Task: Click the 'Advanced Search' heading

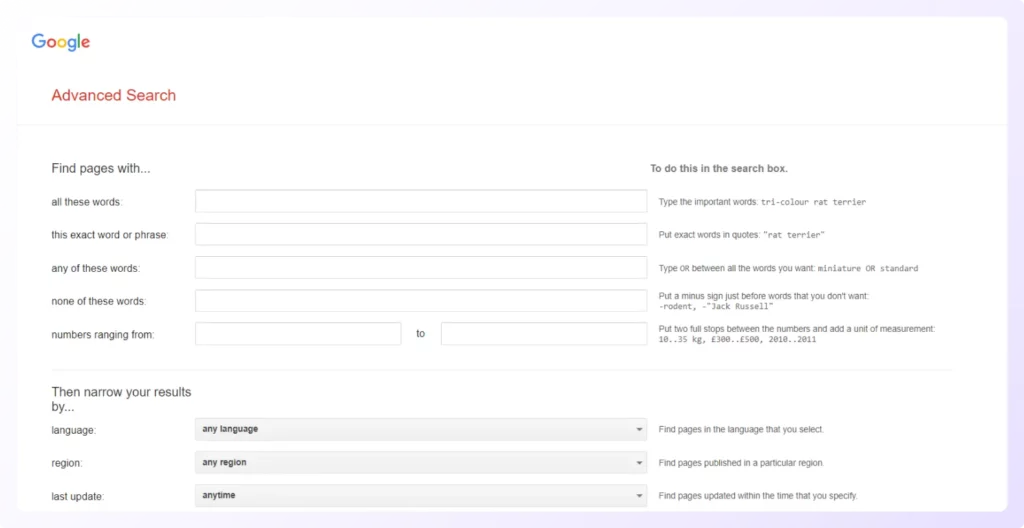Action: pyautogui.click(x=114, y=95)
